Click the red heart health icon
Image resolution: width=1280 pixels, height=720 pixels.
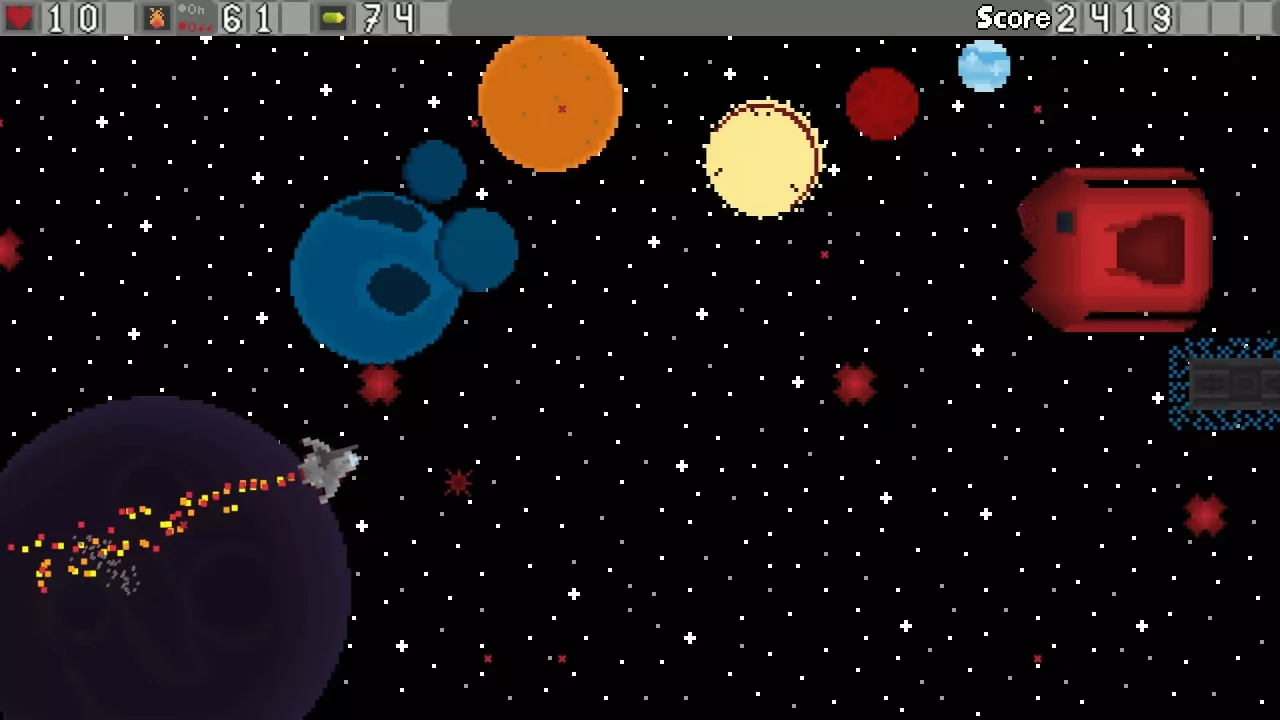tap(19, 18)
